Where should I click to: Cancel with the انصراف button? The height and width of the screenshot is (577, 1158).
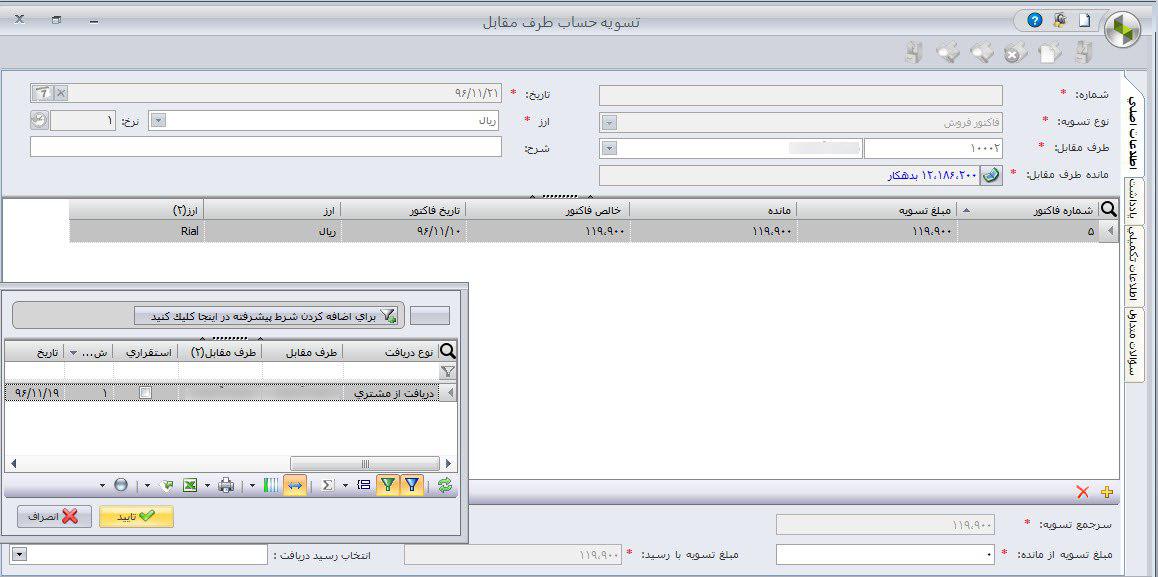click(54, 516)
